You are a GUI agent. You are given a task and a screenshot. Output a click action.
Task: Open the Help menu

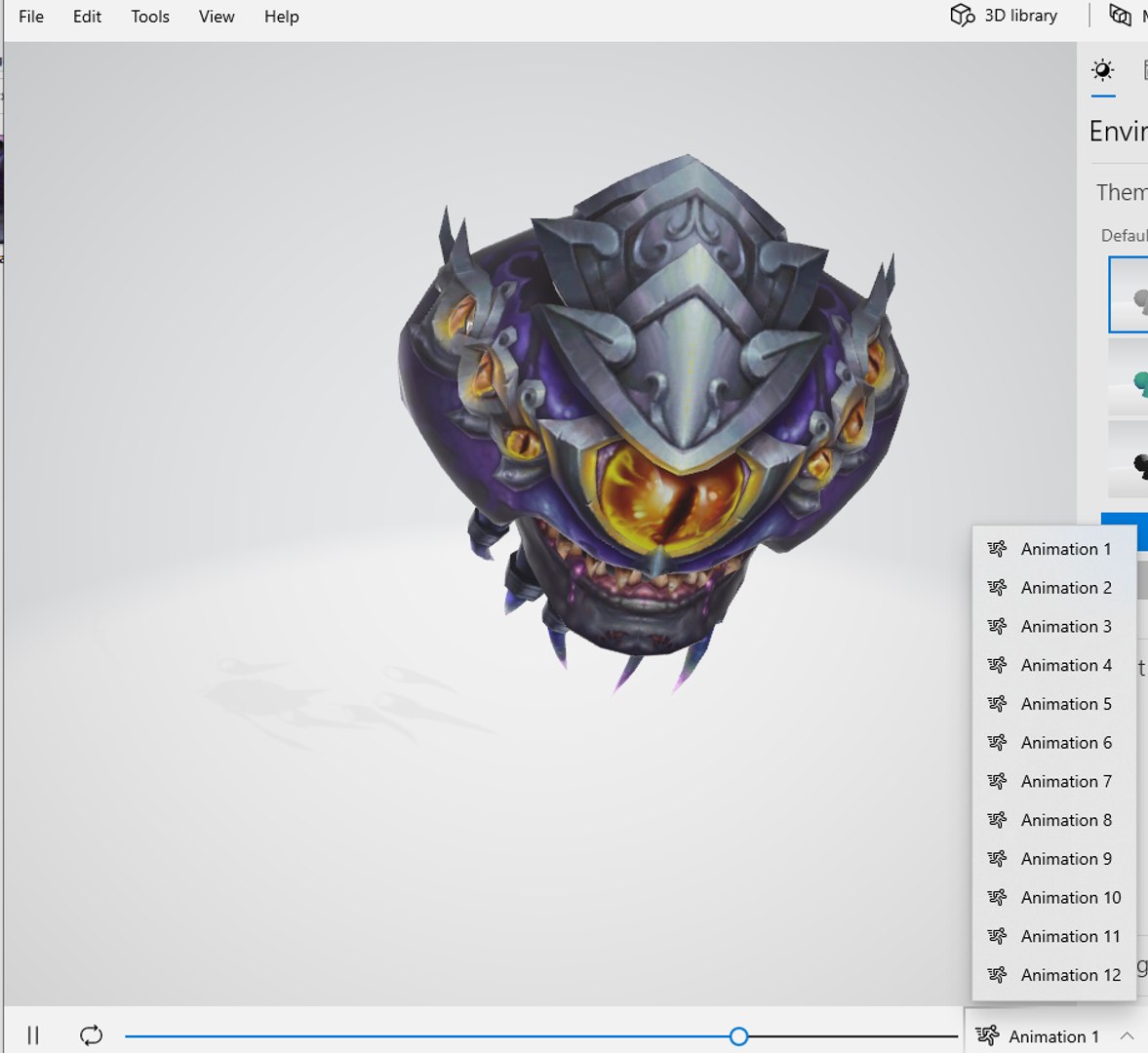pos(282,17)
